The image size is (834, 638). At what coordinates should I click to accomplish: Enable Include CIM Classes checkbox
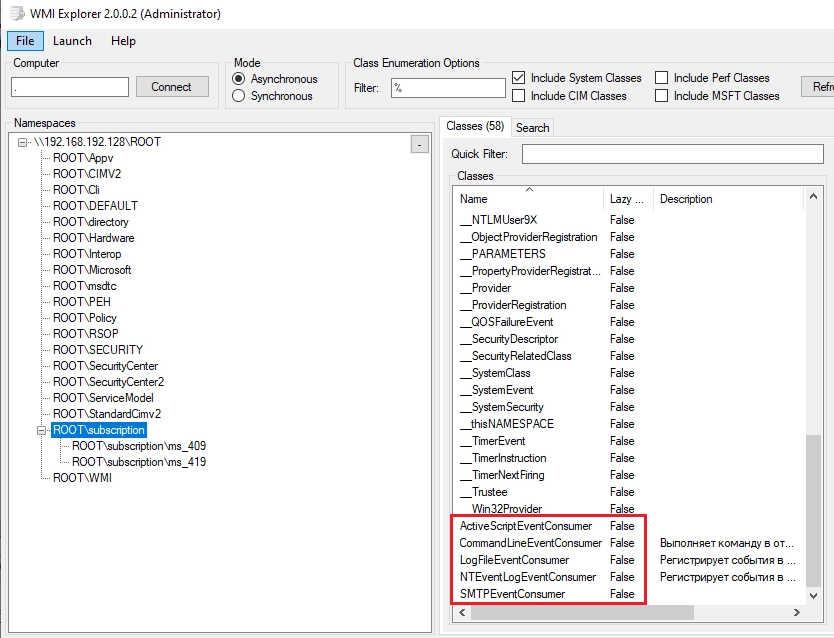[519, 96]
